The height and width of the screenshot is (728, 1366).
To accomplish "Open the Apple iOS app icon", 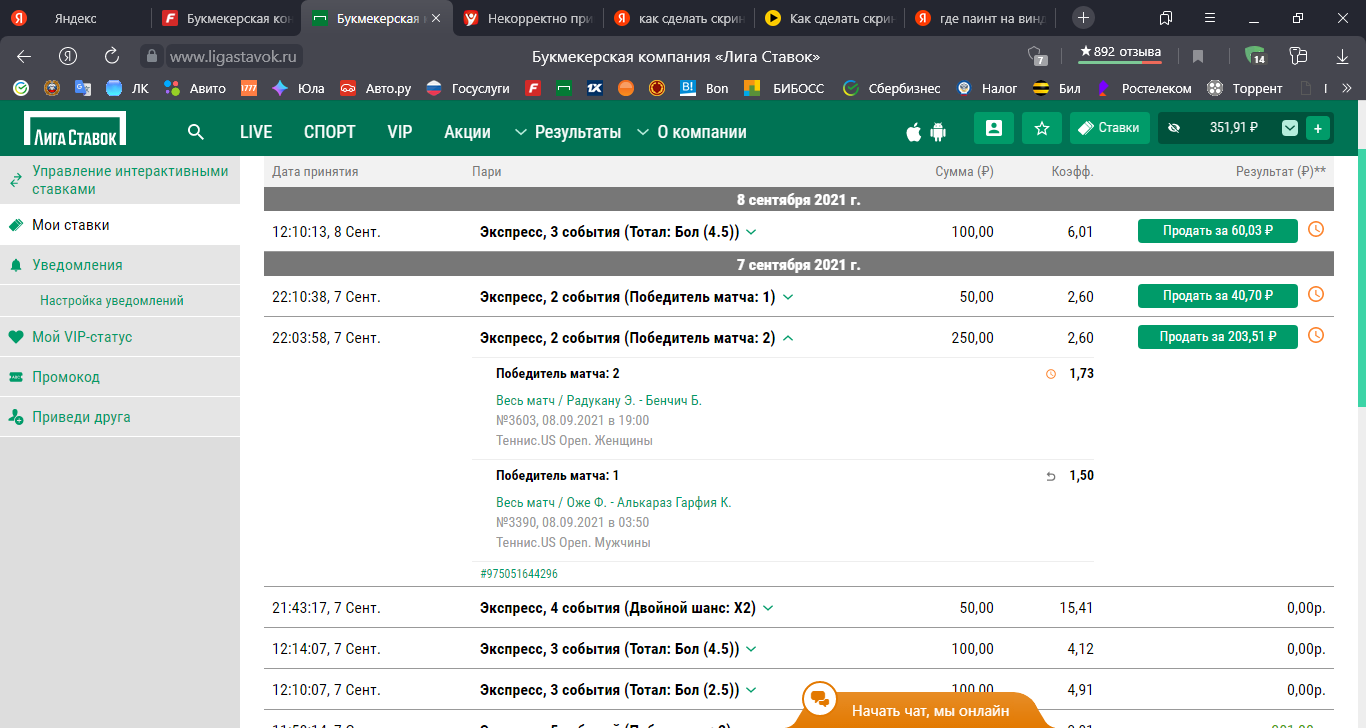I will (x=913, y=132).
